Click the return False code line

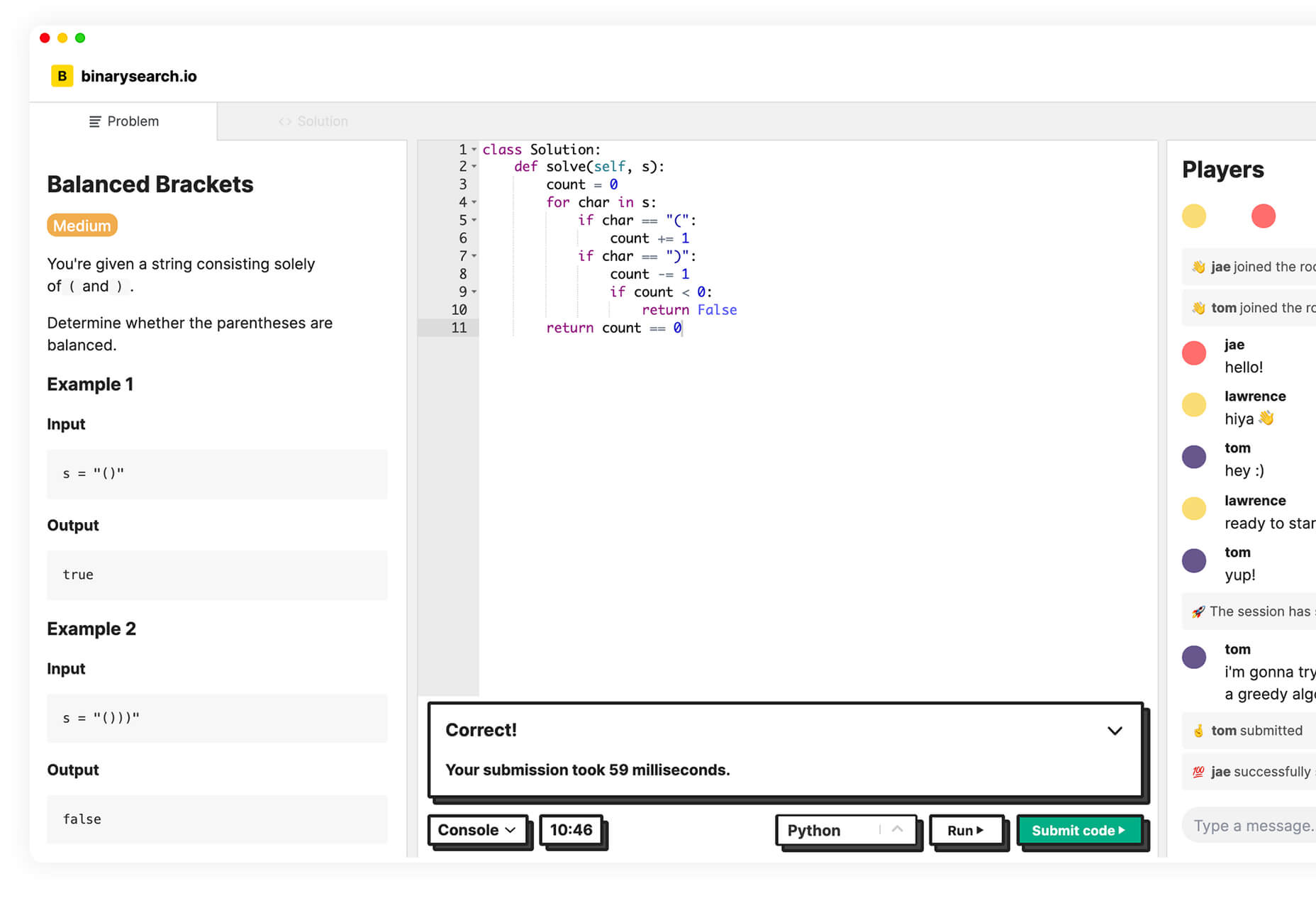pyautogui.click(x=689, y=310)
